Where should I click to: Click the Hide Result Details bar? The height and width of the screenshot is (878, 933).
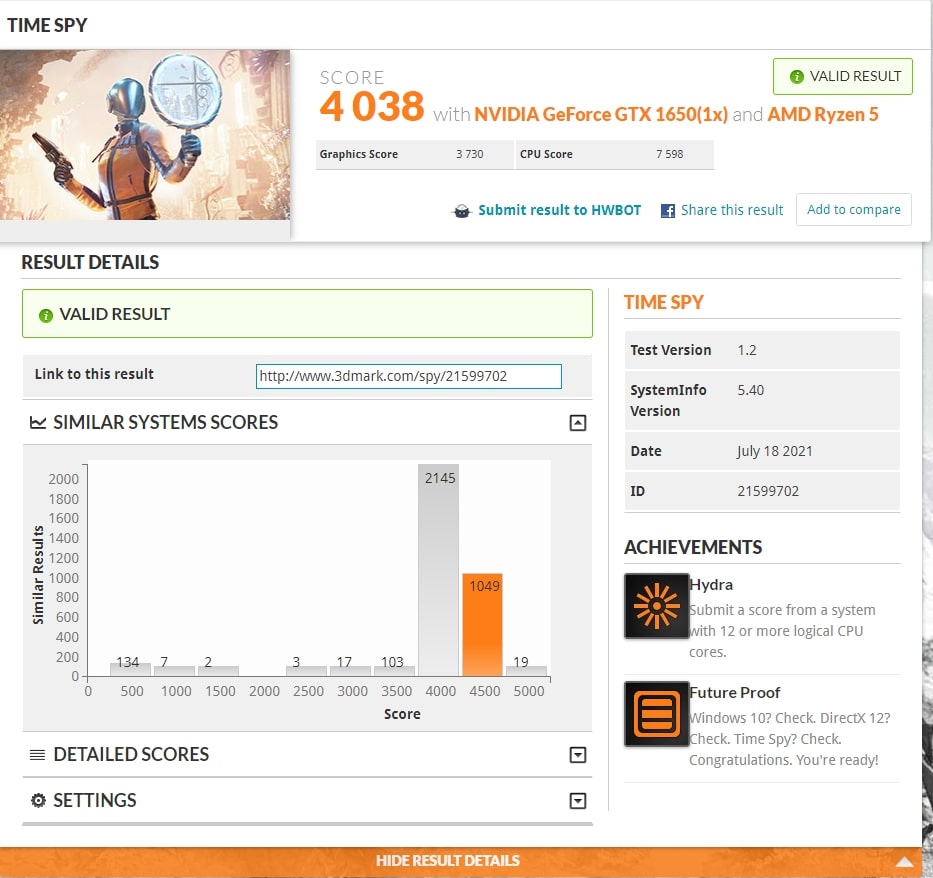click(x=447, y=860)
